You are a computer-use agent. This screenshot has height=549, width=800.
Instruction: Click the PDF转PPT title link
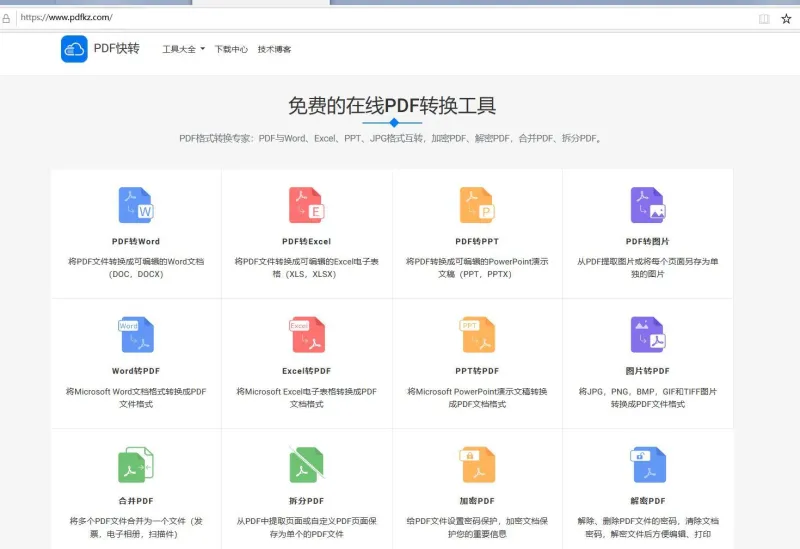tap(477, 241)
